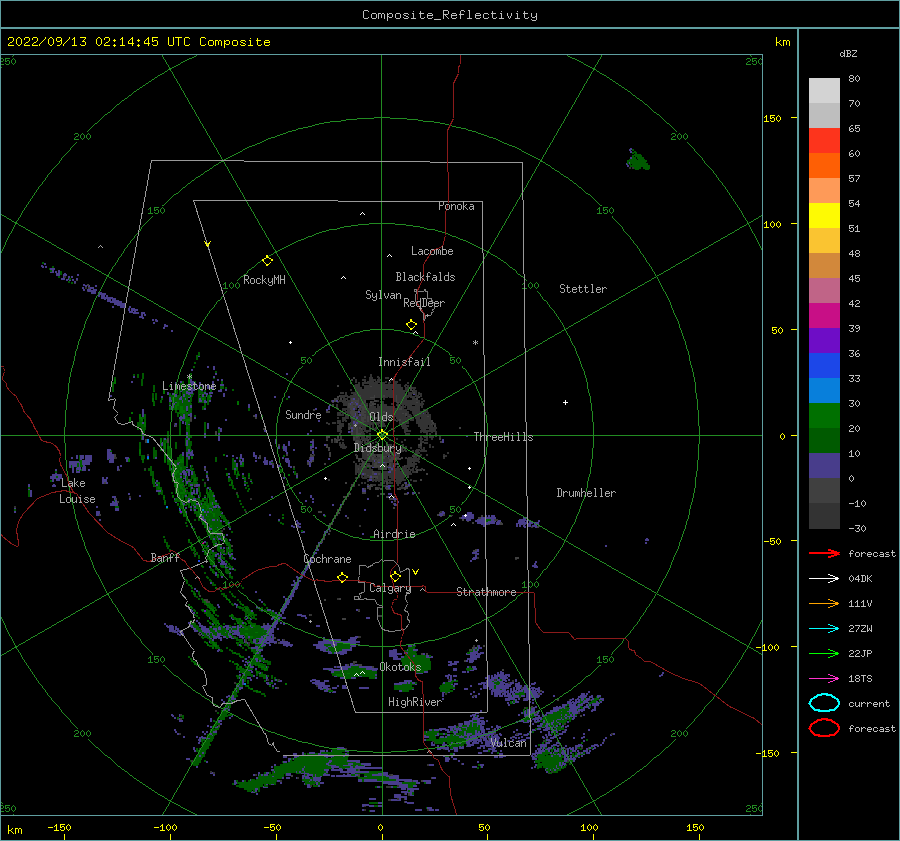The width and height of the screenshot is (900, 841).
Task: Pick the indigo 10 dBZ color swatch
Action: pos(824,465)
